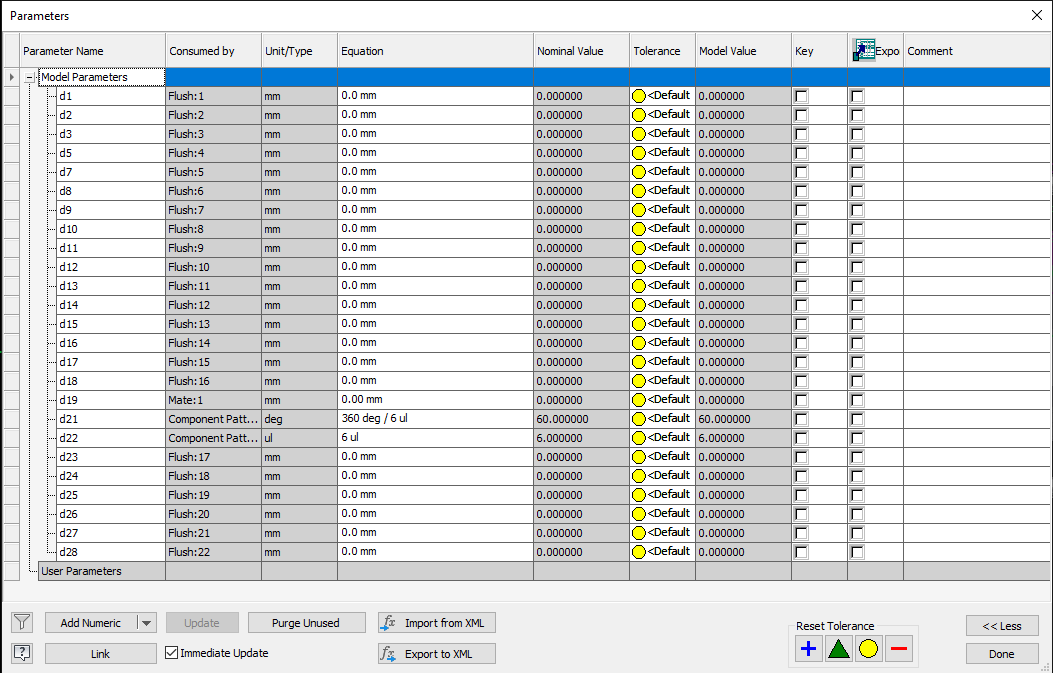Click the green triangle tolerance icon
Viewport: 1053px width, 673px height.
(838, 649)
